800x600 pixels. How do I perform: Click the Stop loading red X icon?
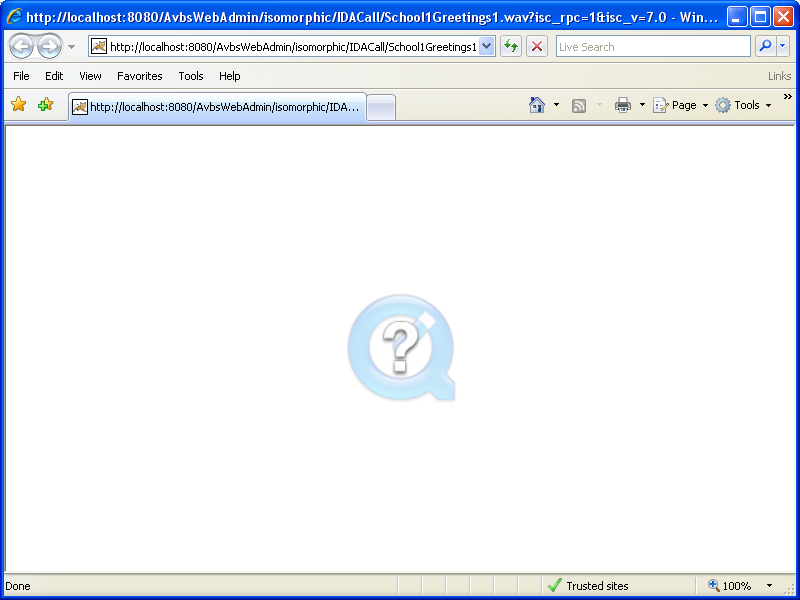coord(537,47)
